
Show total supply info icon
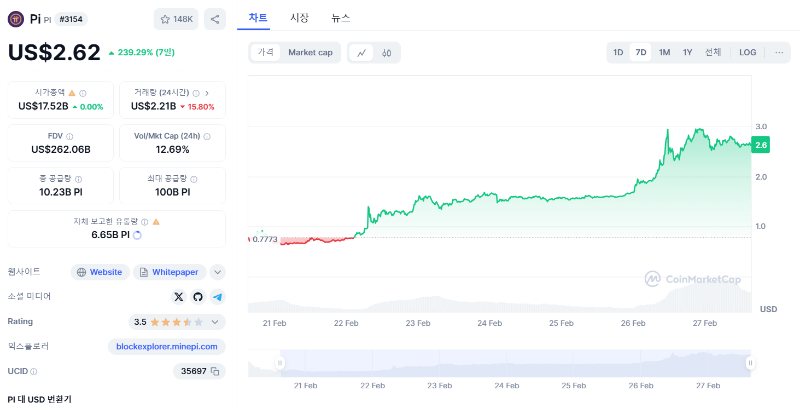point(79,179)
